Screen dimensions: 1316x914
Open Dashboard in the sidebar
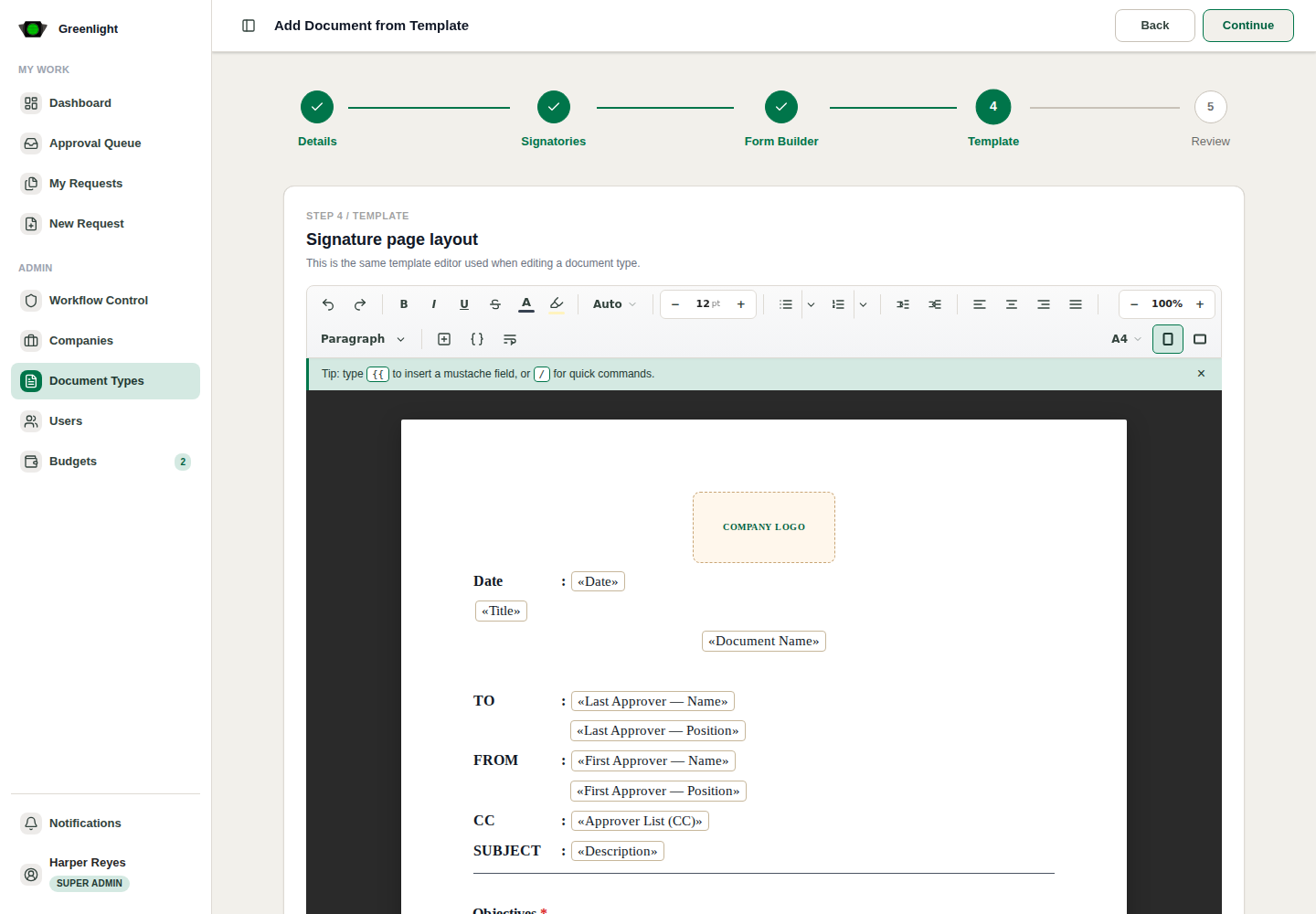tap(105, 103)
